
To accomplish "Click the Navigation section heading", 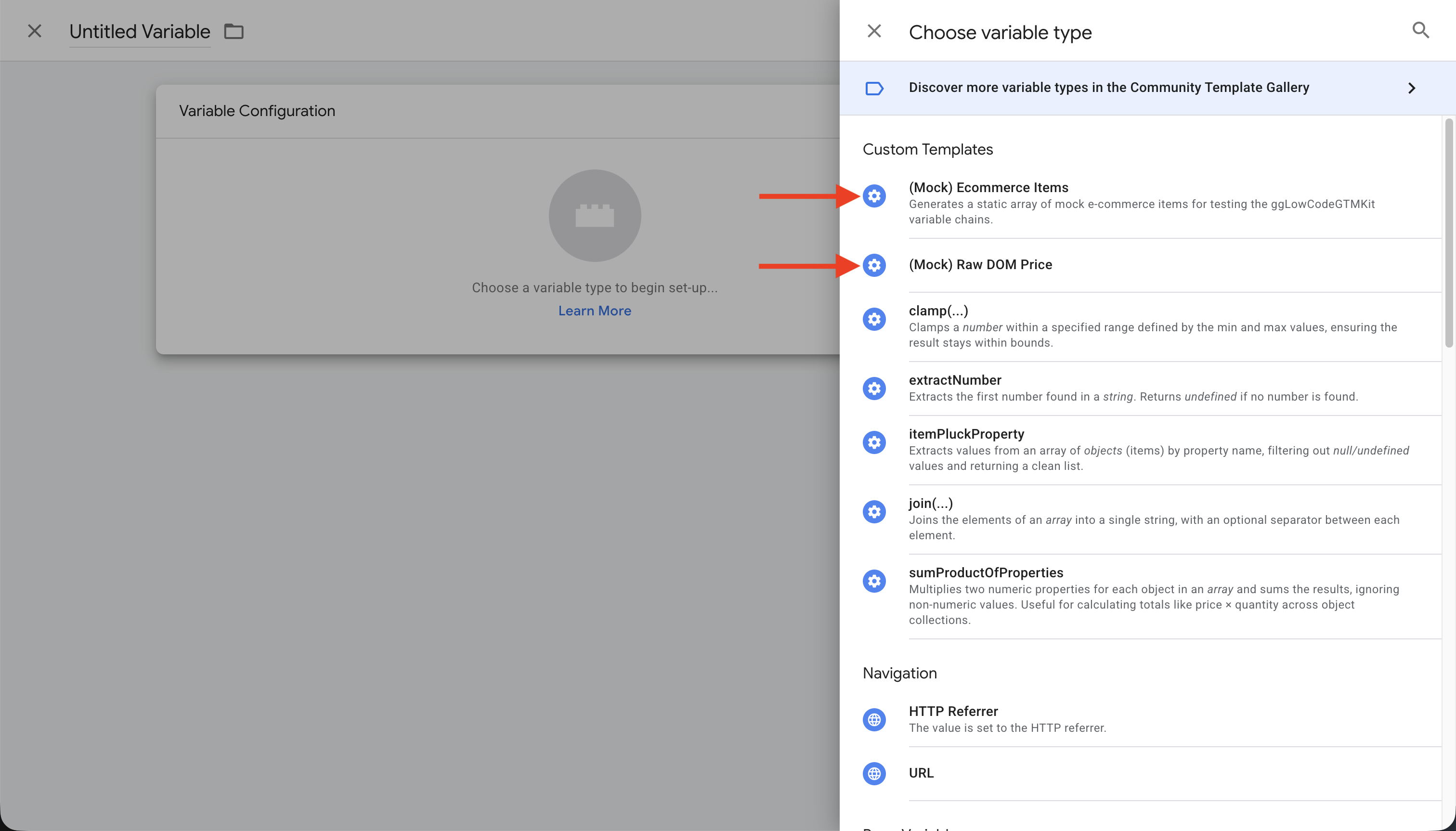I will click(899, 674).
